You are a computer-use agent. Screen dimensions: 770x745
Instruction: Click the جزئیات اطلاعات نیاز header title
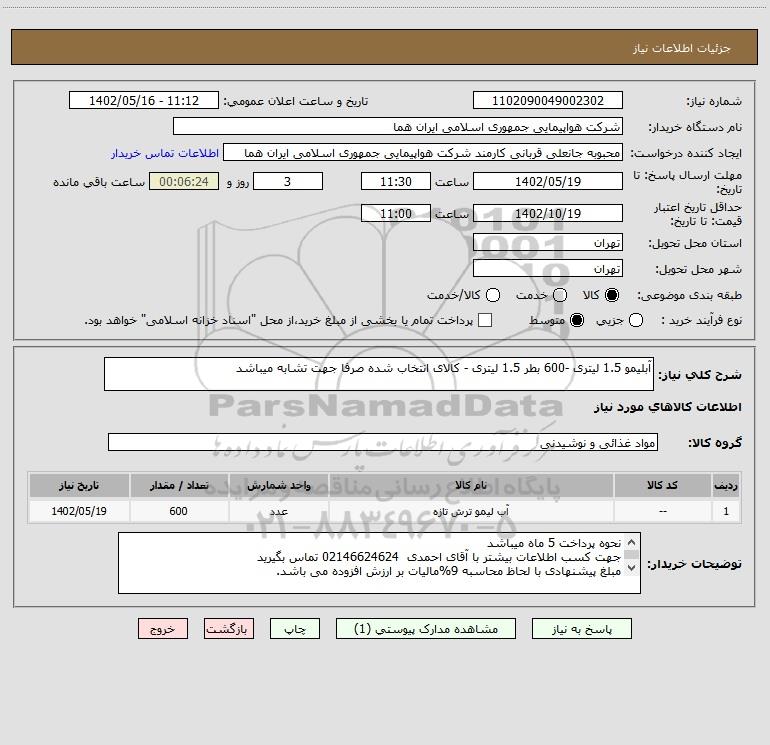(x=682, y=48)
